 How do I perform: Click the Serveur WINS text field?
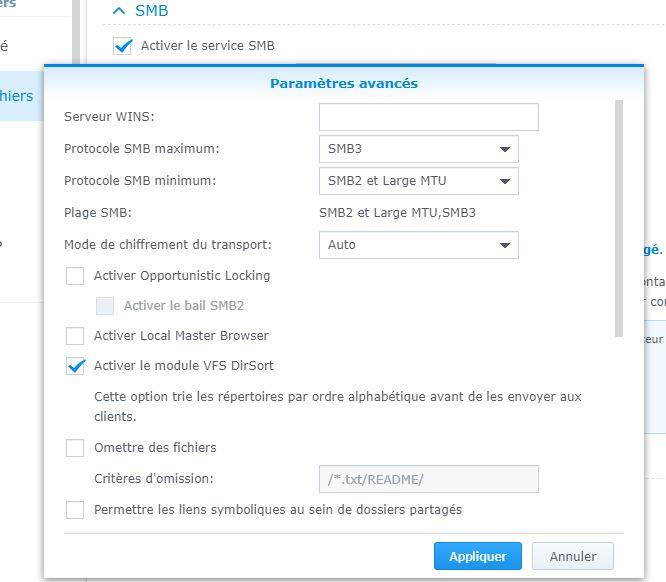click(x=428, y=117)
